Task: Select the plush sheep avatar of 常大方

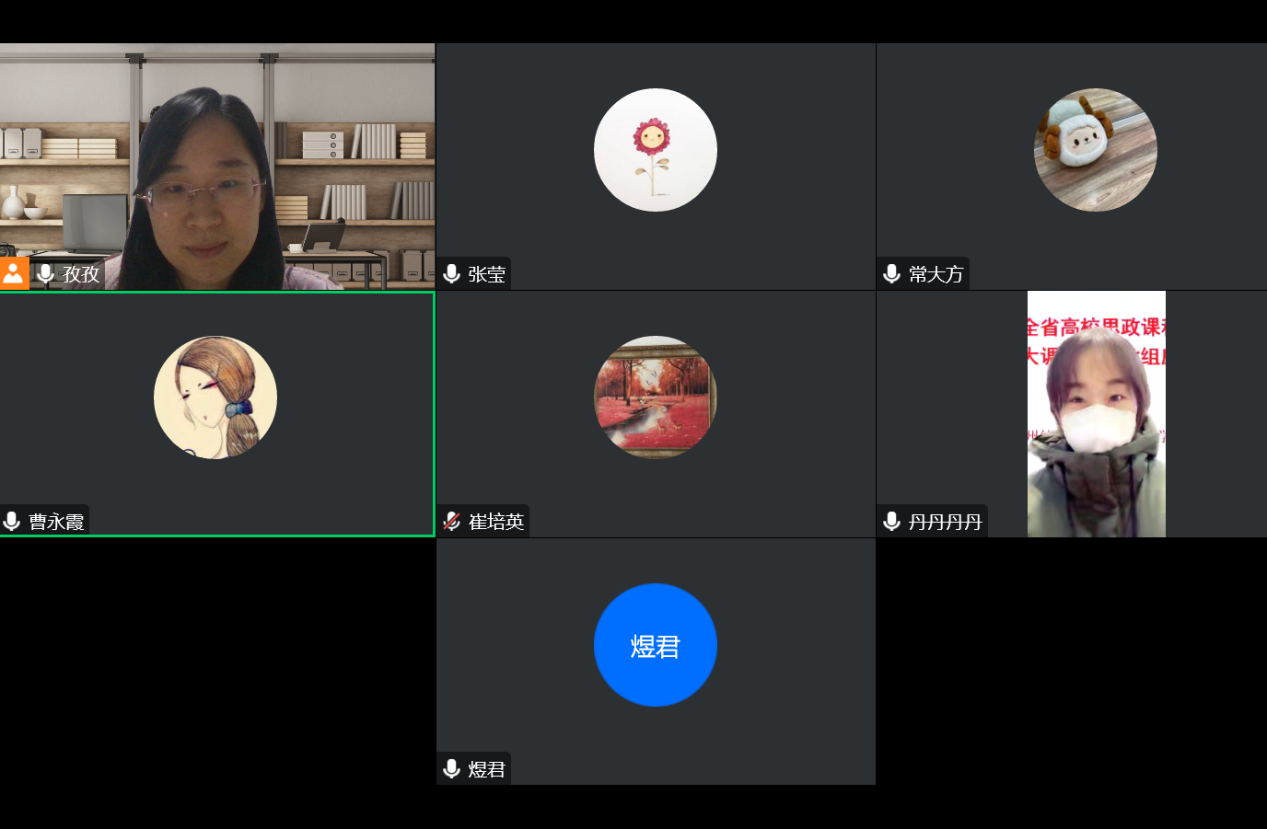Action: 1095,150
